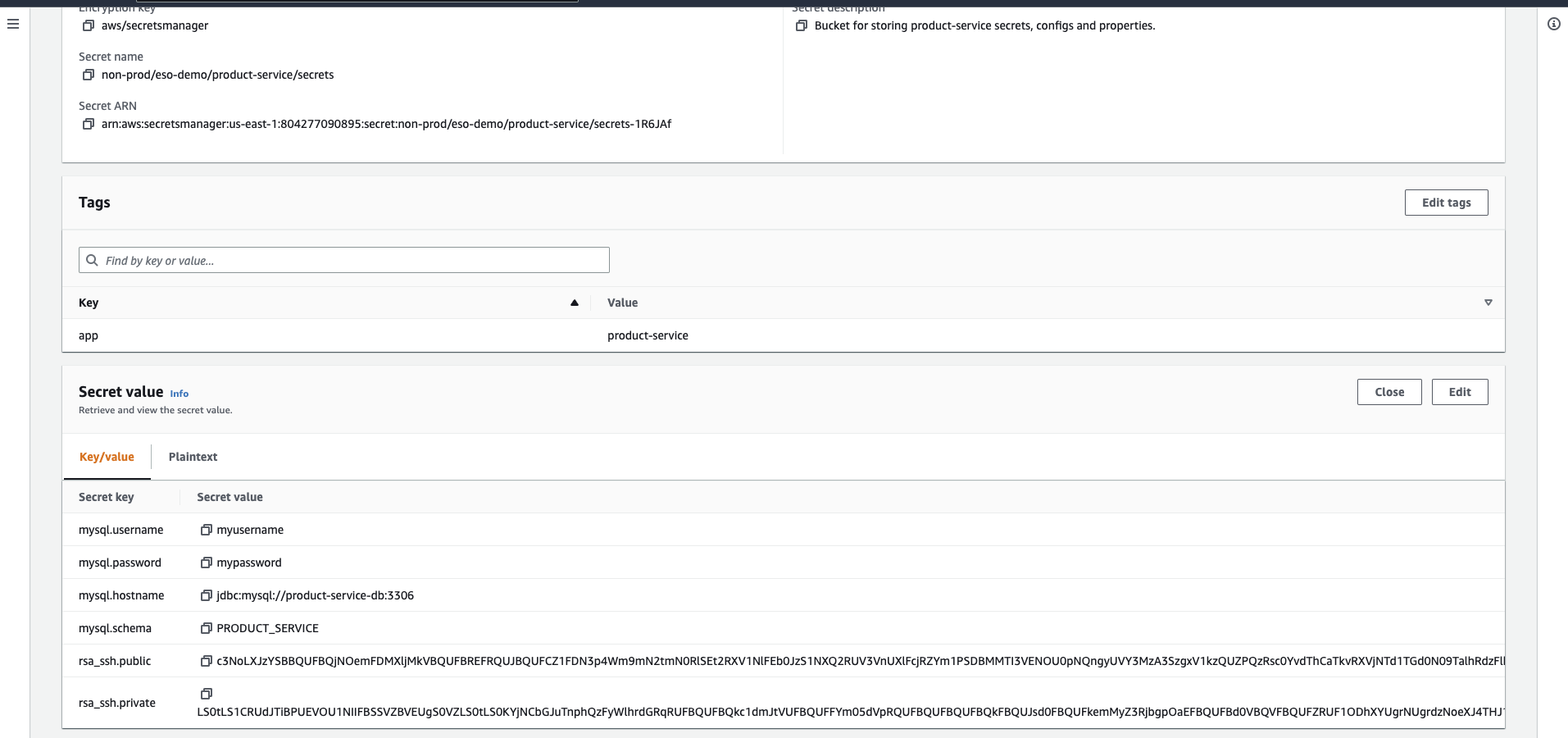Open the hamburger navigation menu
Screen dimensions: 1568x738
tap(12, 25)
